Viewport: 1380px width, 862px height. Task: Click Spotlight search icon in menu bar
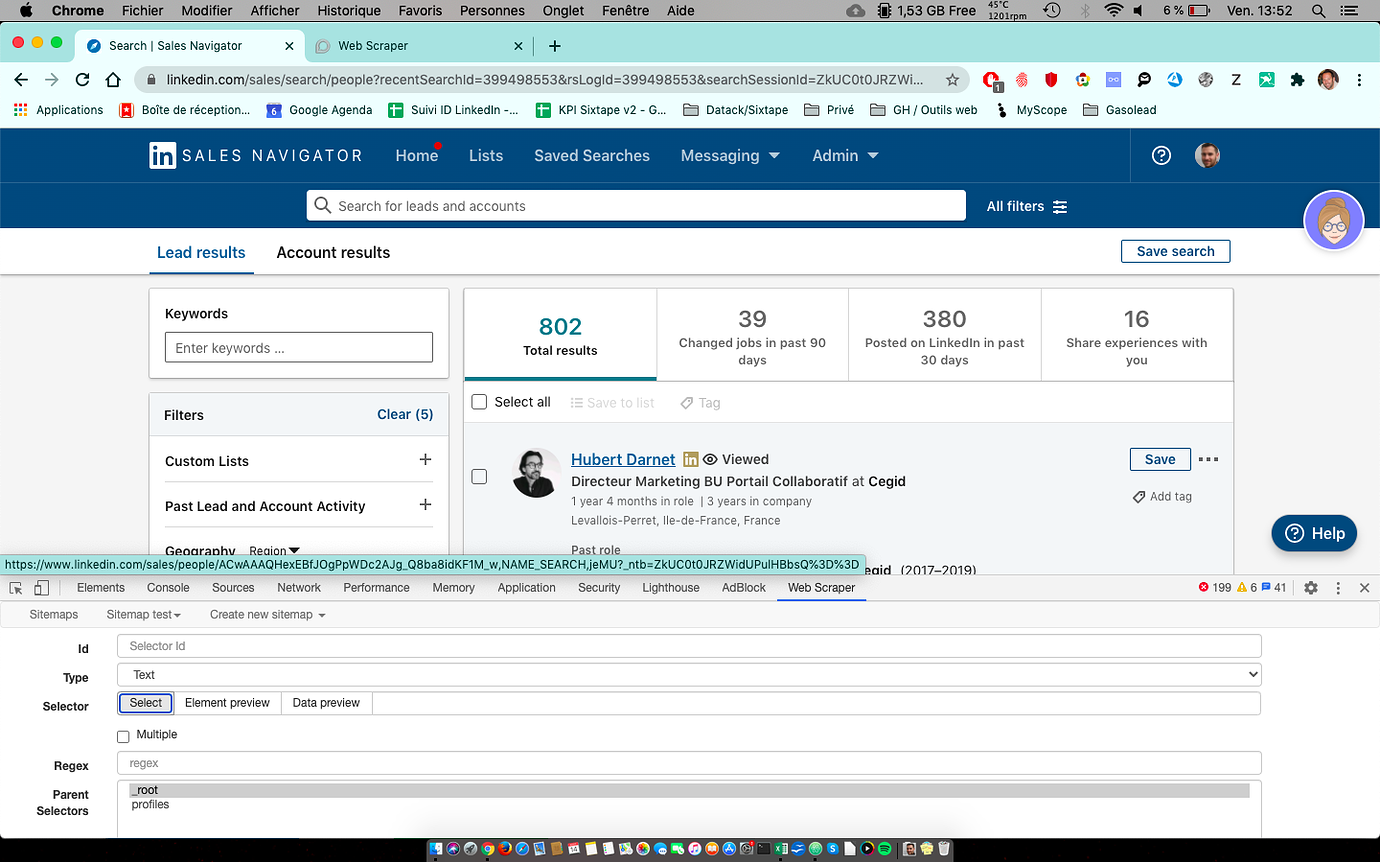pos(1319,10)
